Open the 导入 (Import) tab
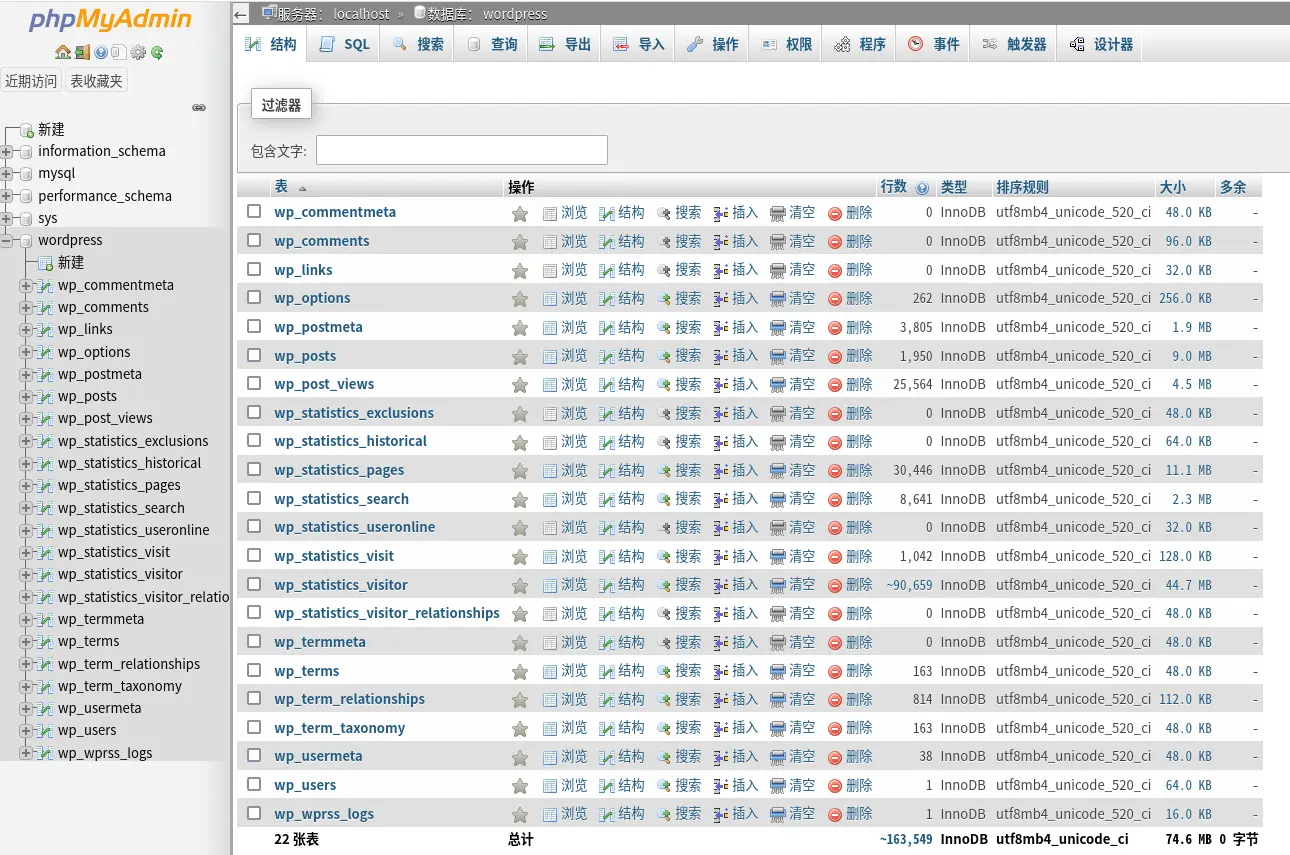 coord(638,44)
